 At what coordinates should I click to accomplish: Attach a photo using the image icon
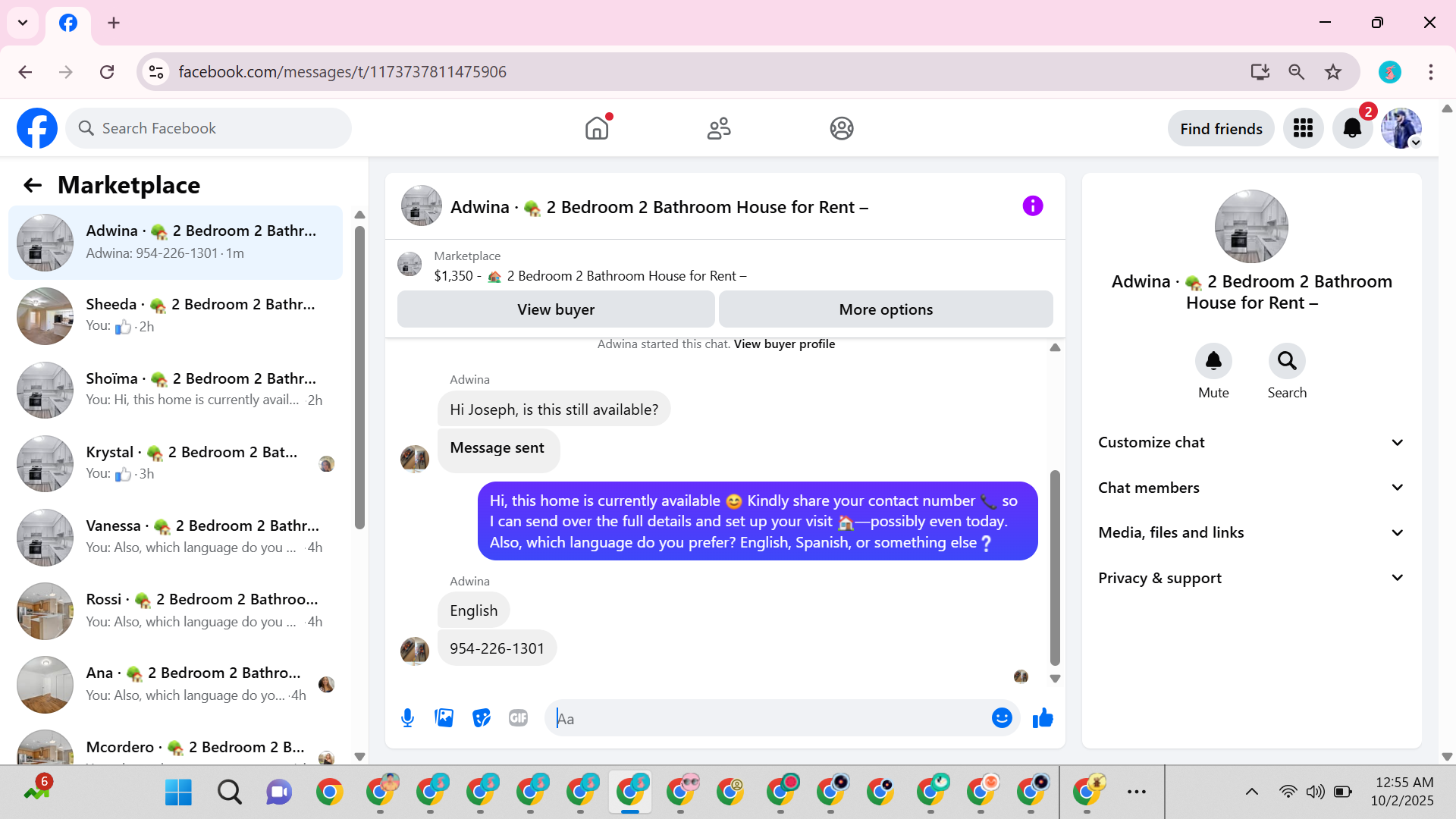tap(444, 718)
